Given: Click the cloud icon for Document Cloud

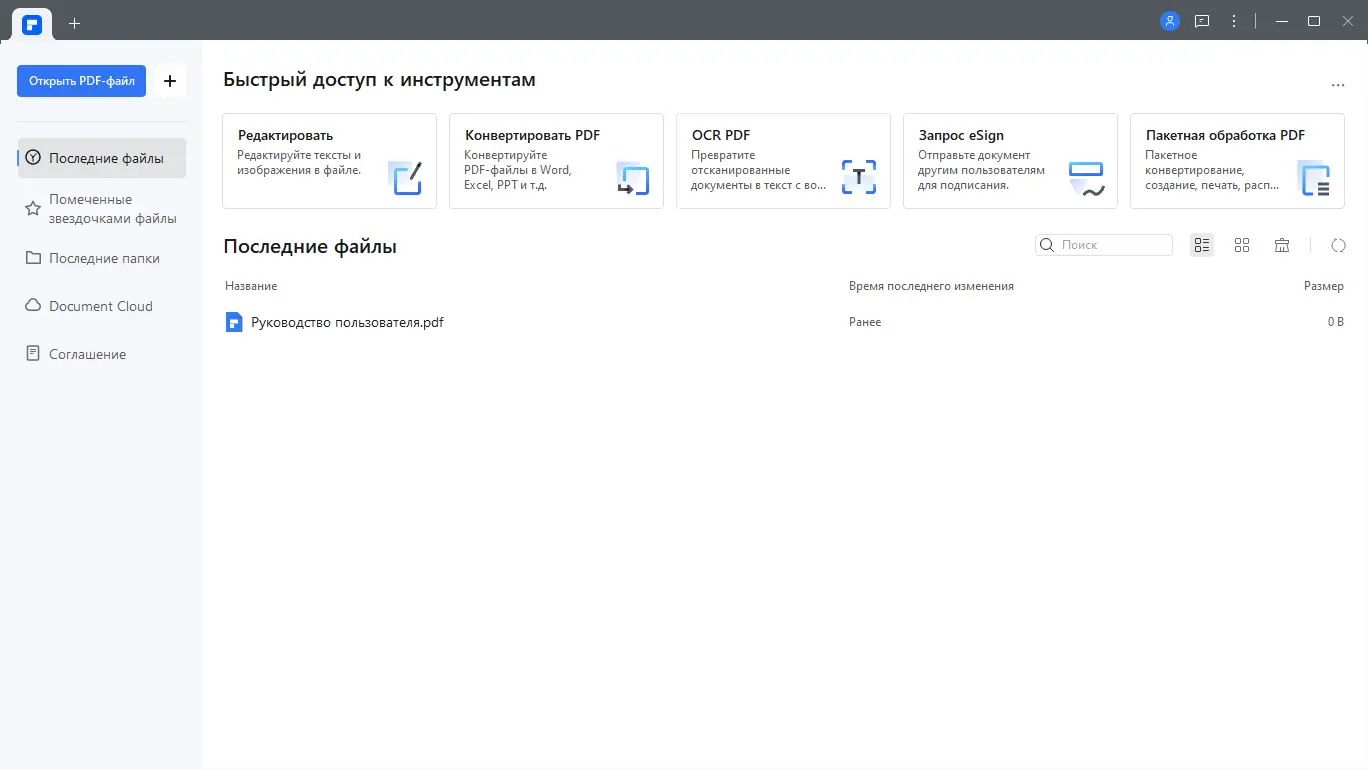Looking at the screenshot, I should [33, 306].
